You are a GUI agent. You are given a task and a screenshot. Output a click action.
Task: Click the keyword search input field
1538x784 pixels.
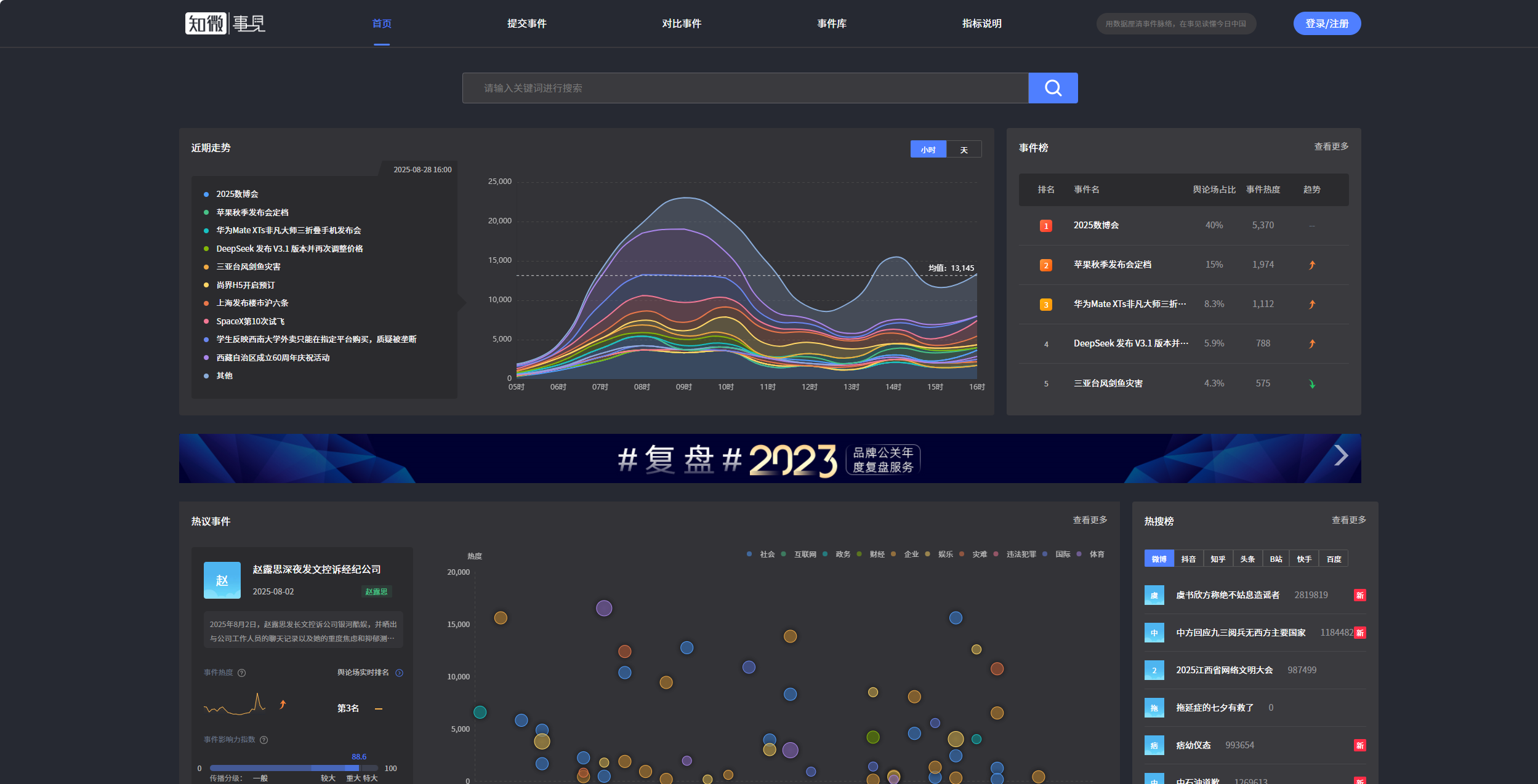745,88
